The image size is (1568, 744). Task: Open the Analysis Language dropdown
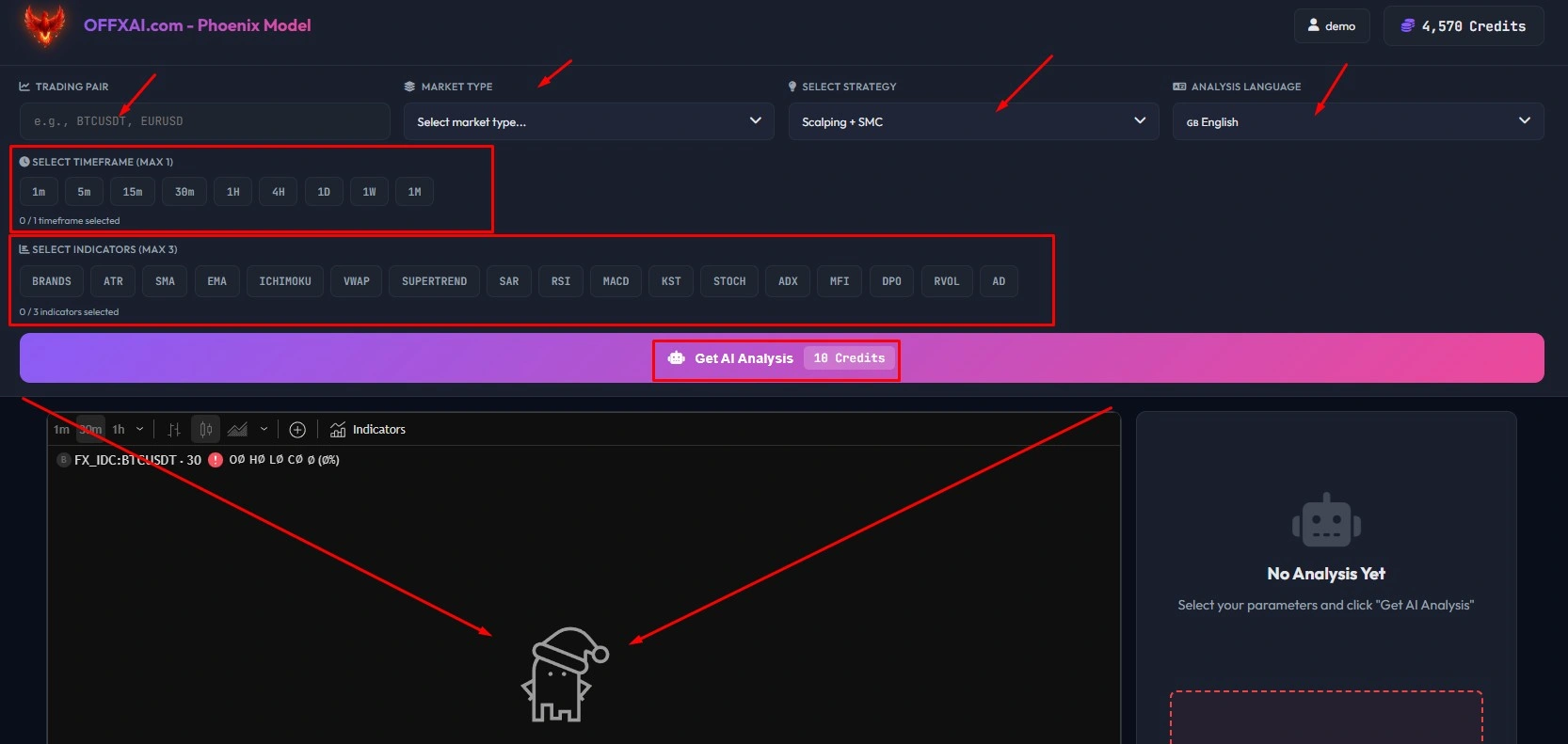coord(1357,121)
